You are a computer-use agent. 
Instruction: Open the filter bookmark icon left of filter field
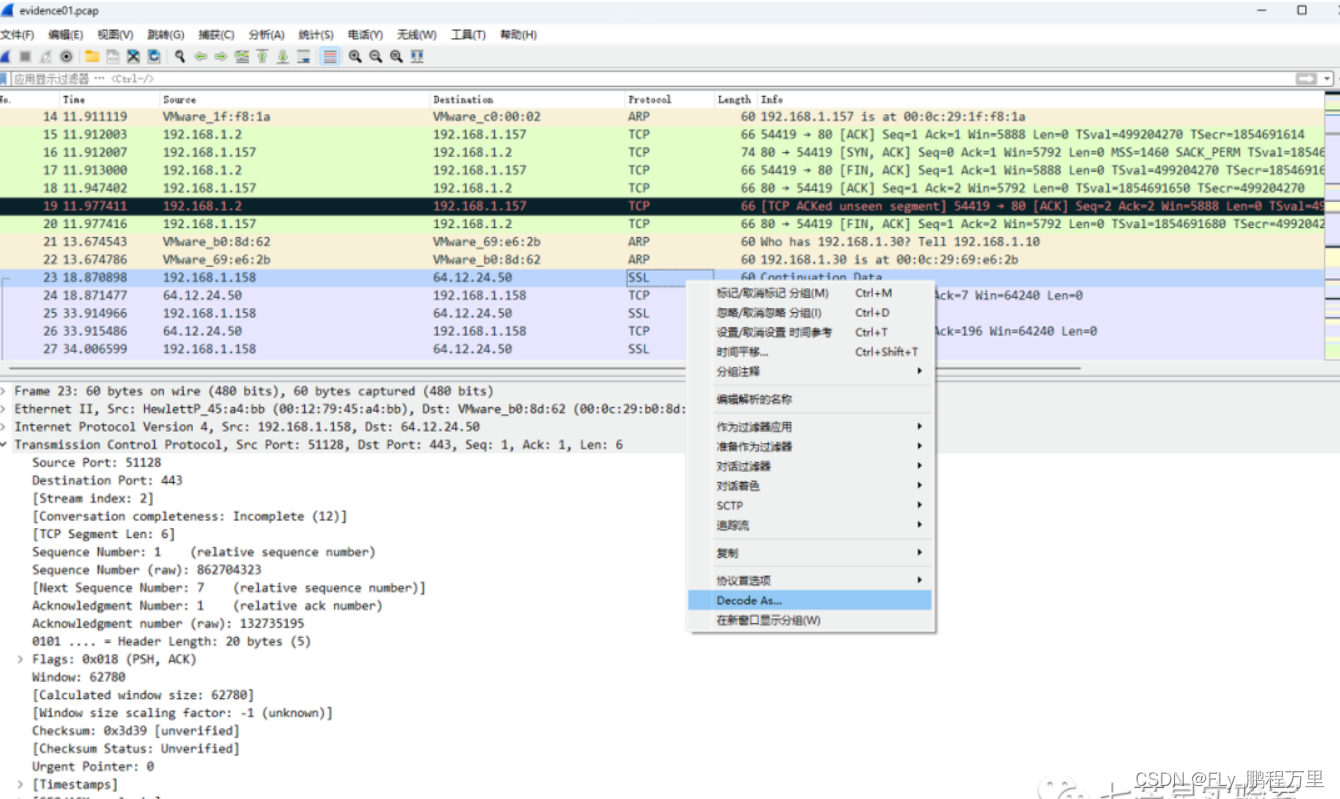click(4, 78)
